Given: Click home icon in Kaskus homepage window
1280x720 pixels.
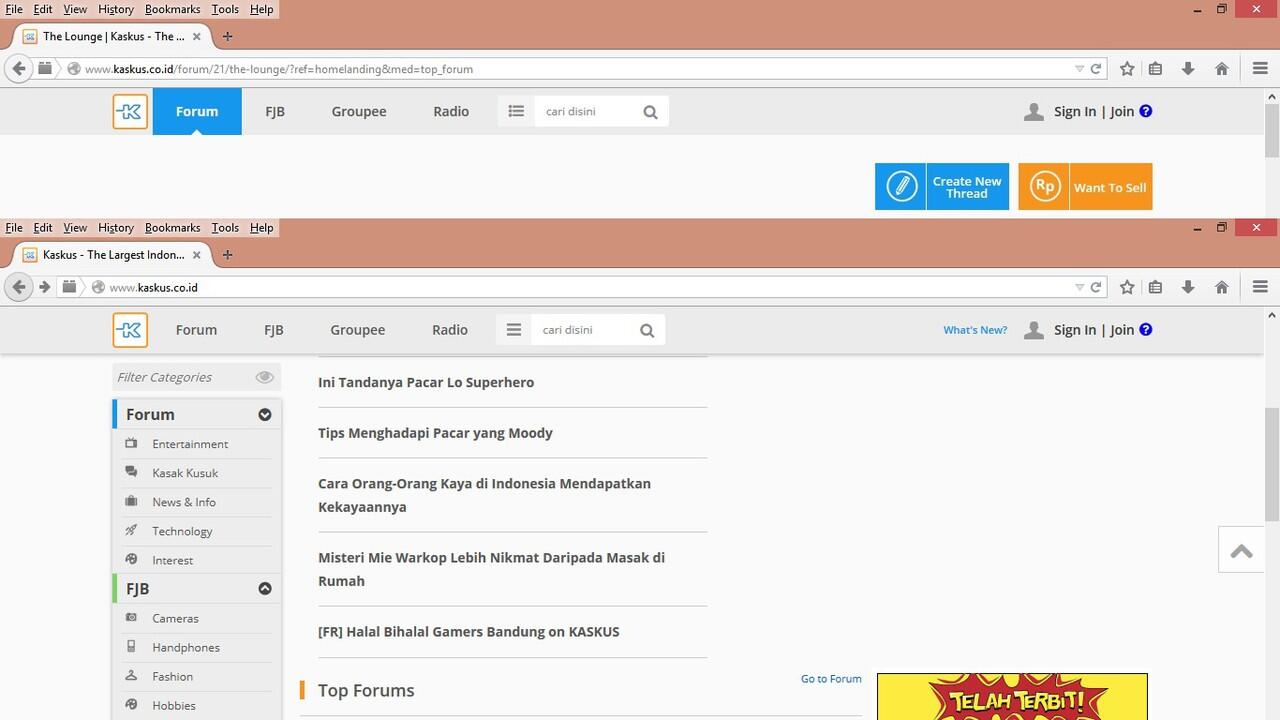Looking at the screenshot, I should (x=1221, y=287).
